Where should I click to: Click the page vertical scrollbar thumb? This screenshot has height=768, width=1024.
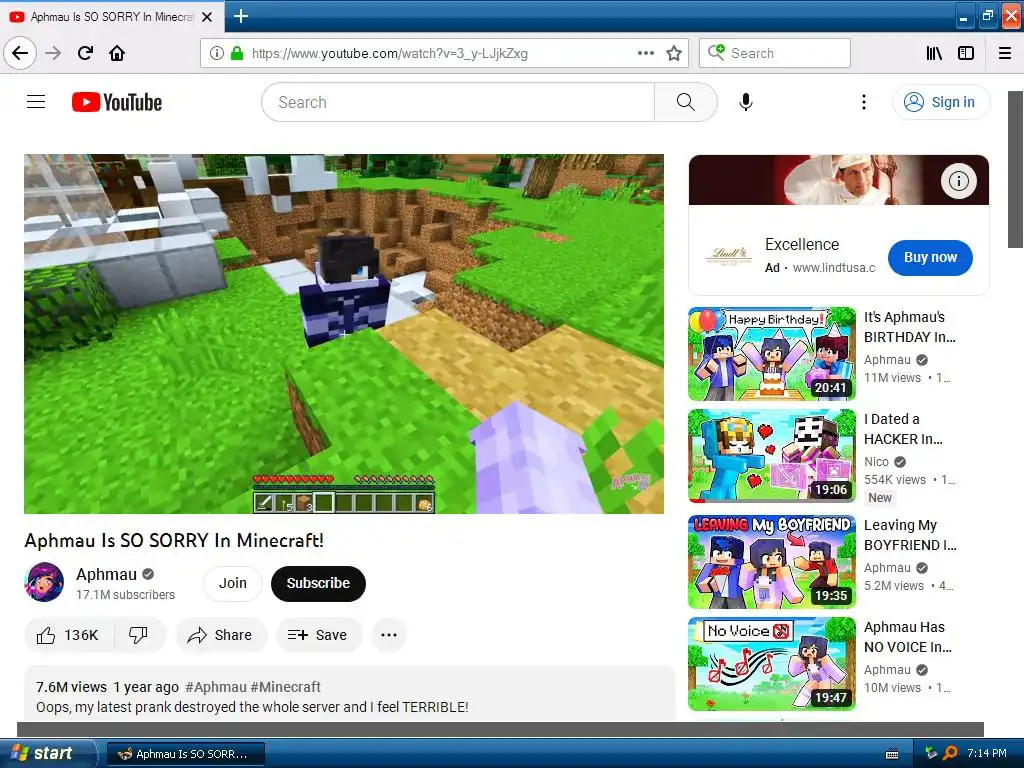pyautogui.click(x=1016, y=169)
